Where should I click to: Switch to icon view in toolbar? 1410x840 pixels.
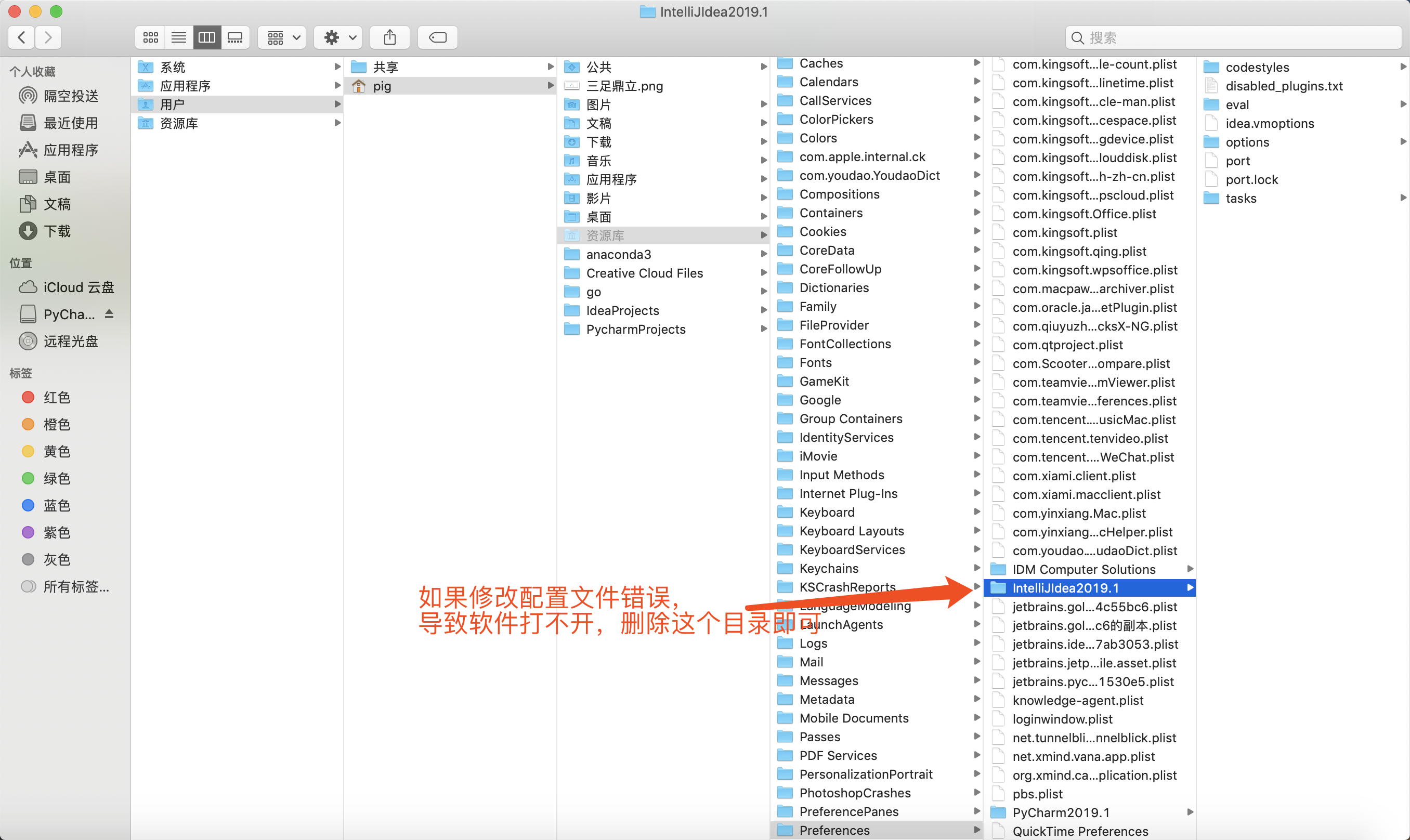151,37
